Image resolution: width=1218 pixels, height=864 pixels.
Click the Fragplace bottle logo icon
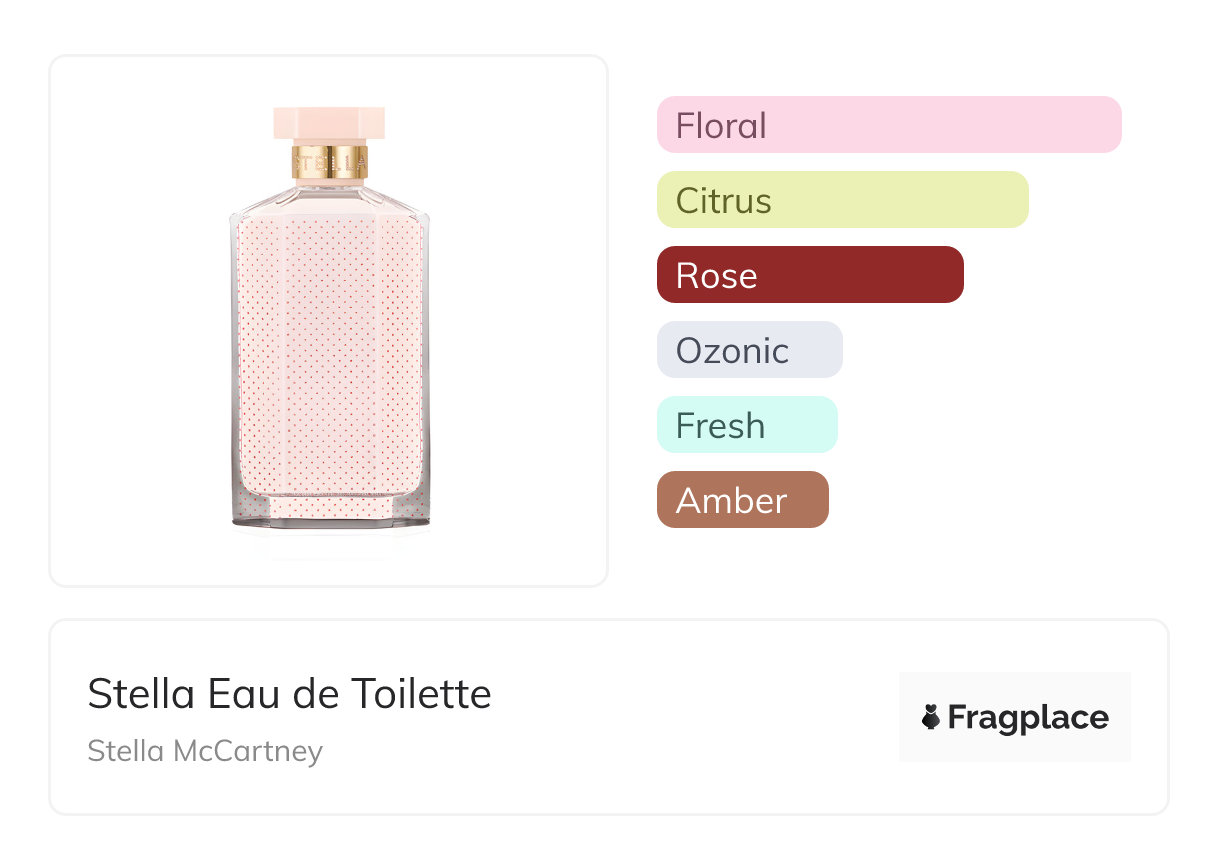coord(931,717)
